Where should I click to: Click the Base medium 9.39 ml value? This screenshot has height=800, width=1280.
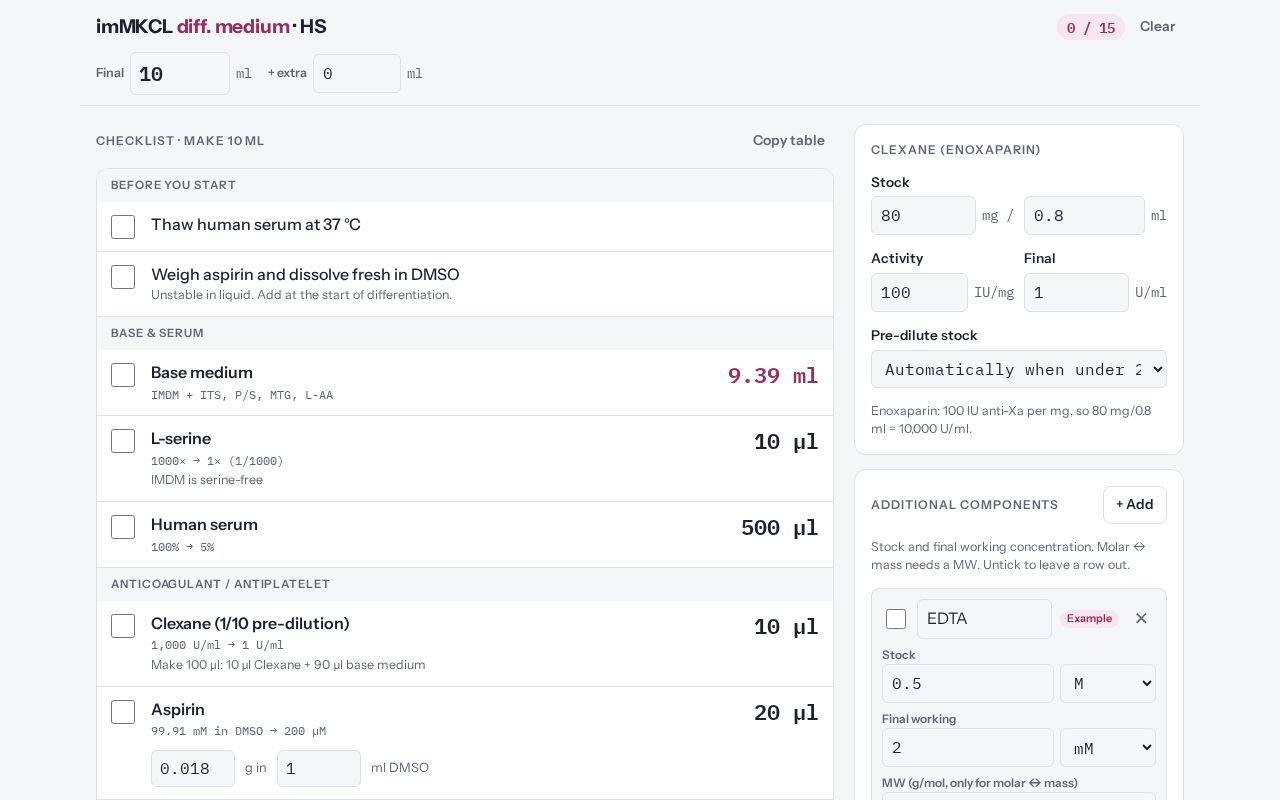(773, 376)
